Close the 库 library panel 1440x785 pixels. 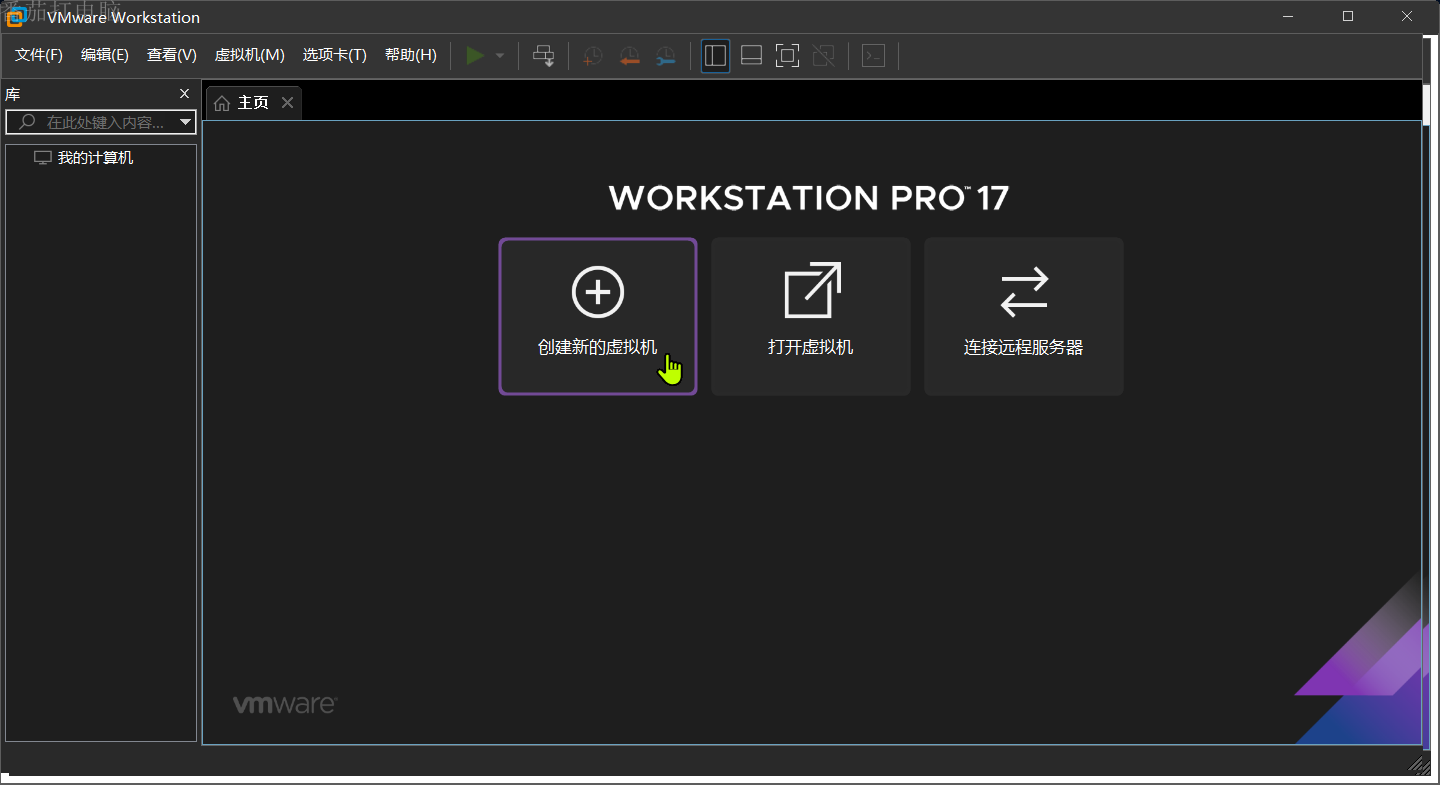pyautogui.click(x=184, y=94)
